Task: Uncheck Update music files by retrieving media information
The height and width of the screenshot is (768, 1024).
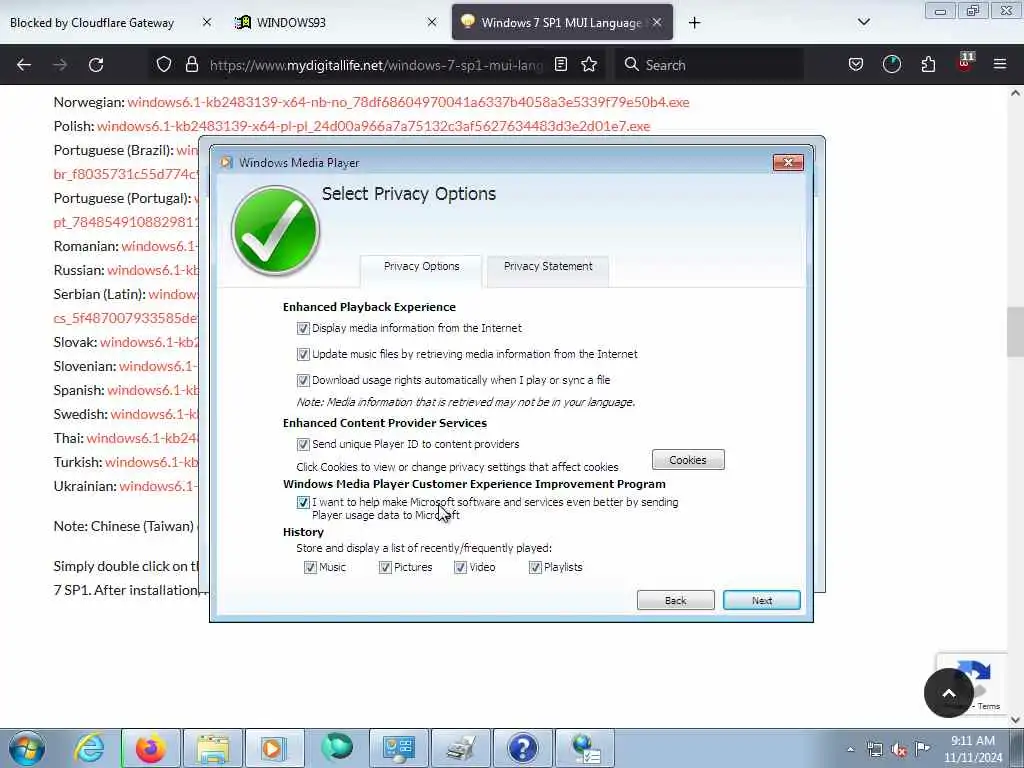Action: pyautogui.click(x=303, y=355)
